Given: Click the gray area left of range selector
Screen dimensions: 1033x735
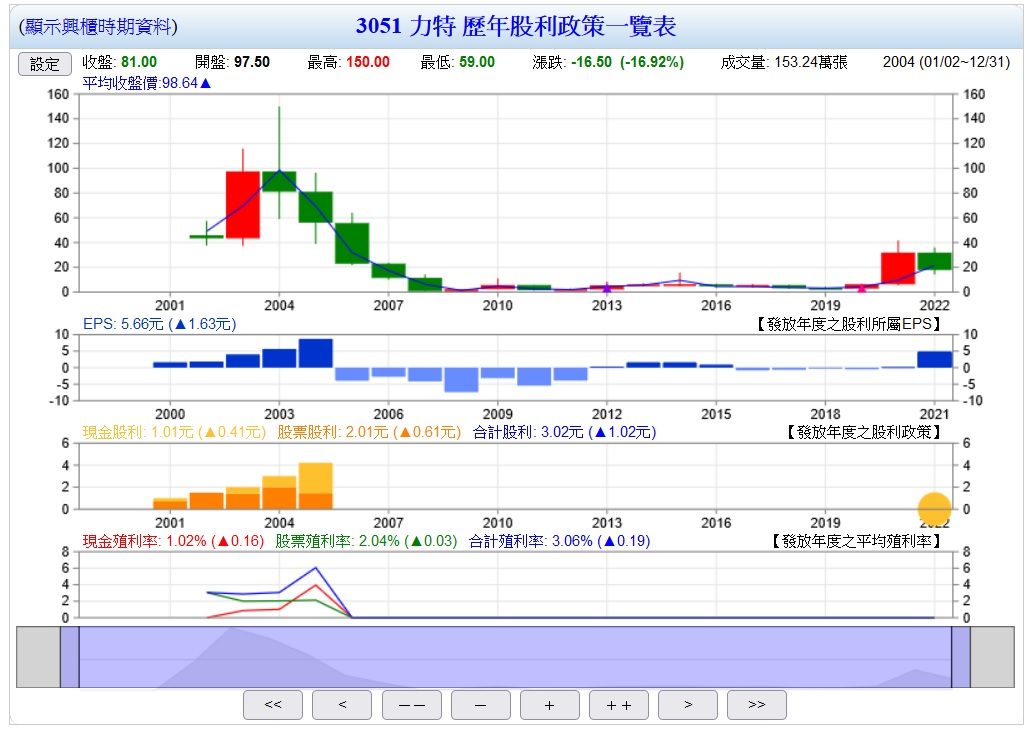Looking at the screenshot, I should pyautogui.click(x=38, y=657).
